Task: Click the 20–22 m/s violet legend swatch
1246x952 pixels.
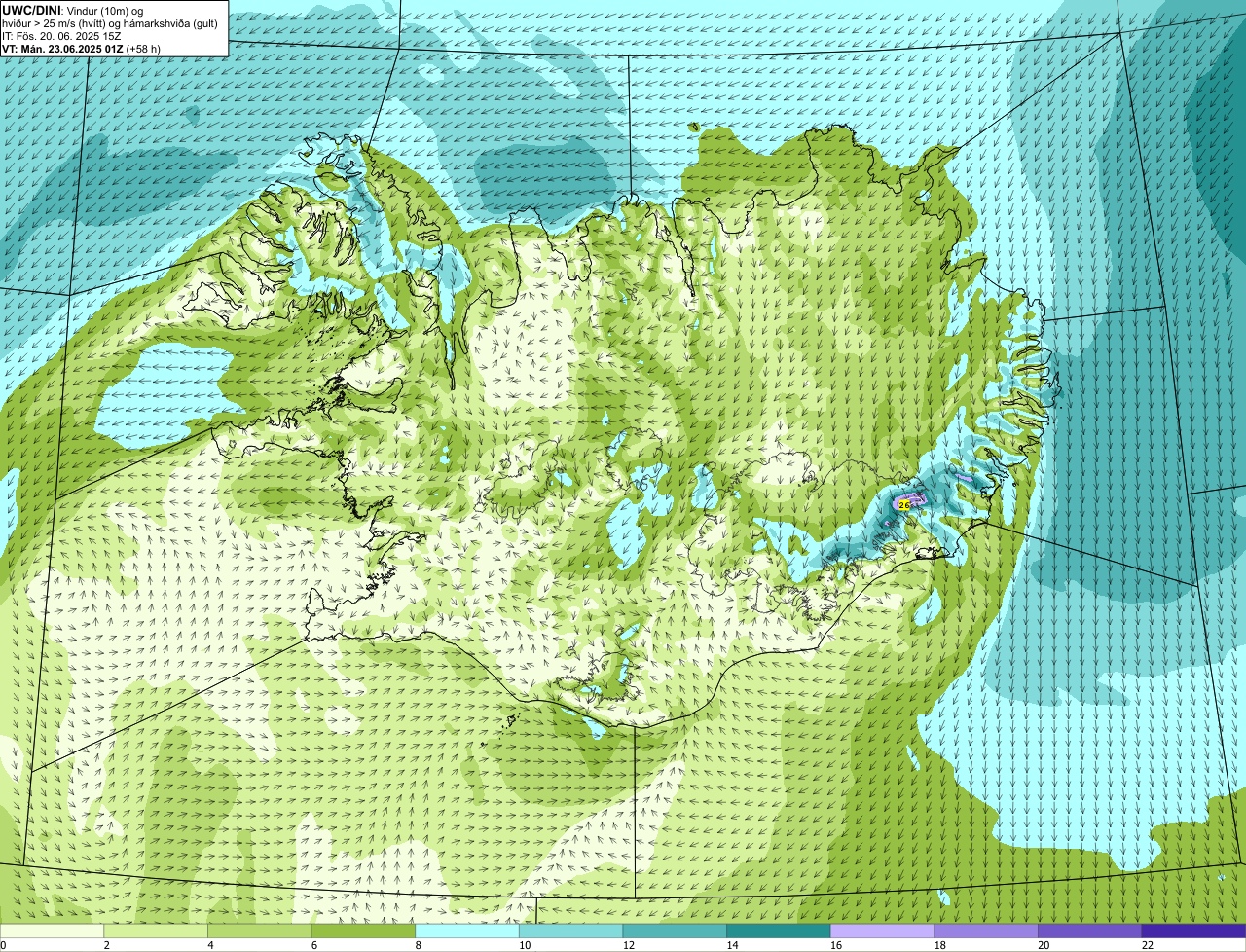Action: (x=1090, y=931)
